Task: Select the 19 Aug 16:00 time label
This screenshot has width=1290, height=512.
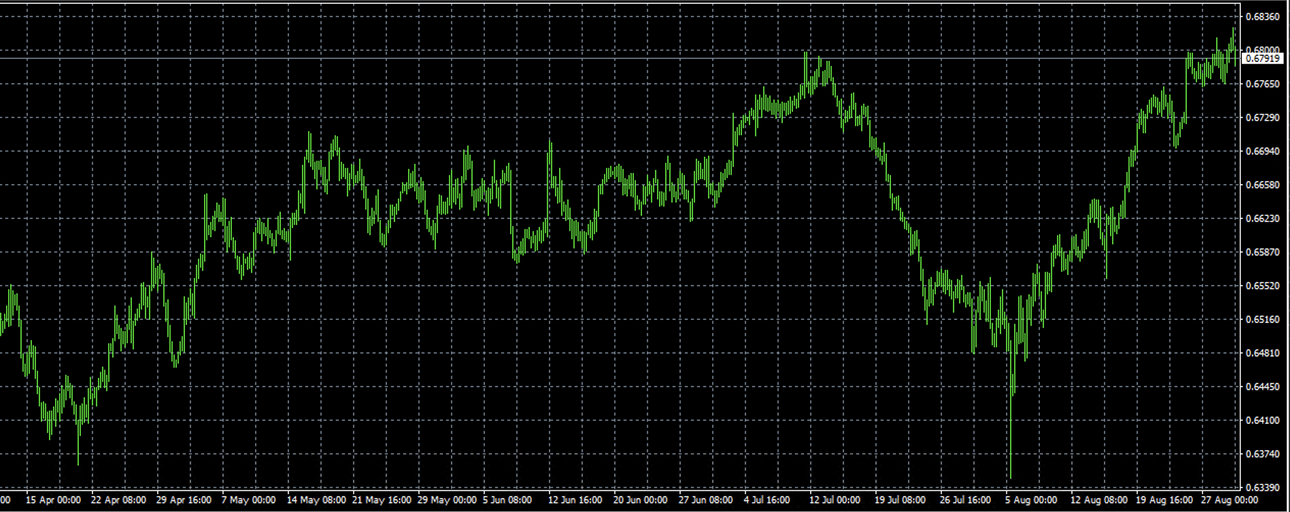Action: [1165, 500]
